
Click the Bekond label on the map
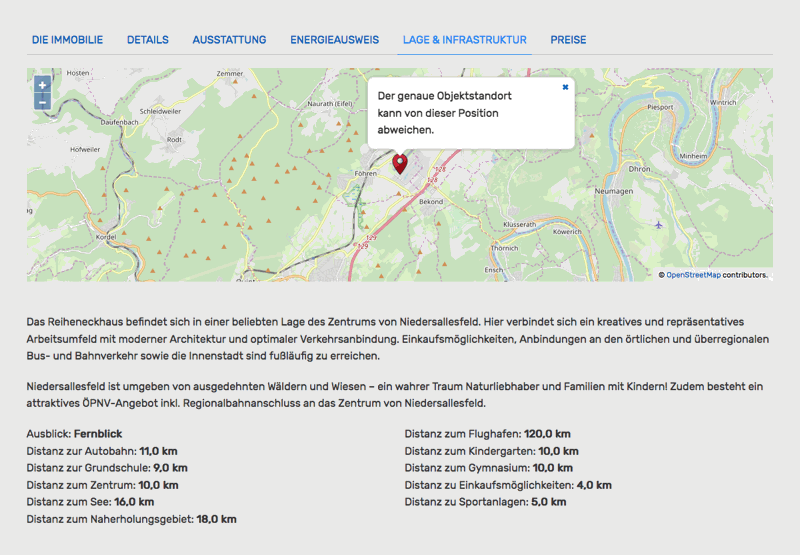click(x=431, y=201)
